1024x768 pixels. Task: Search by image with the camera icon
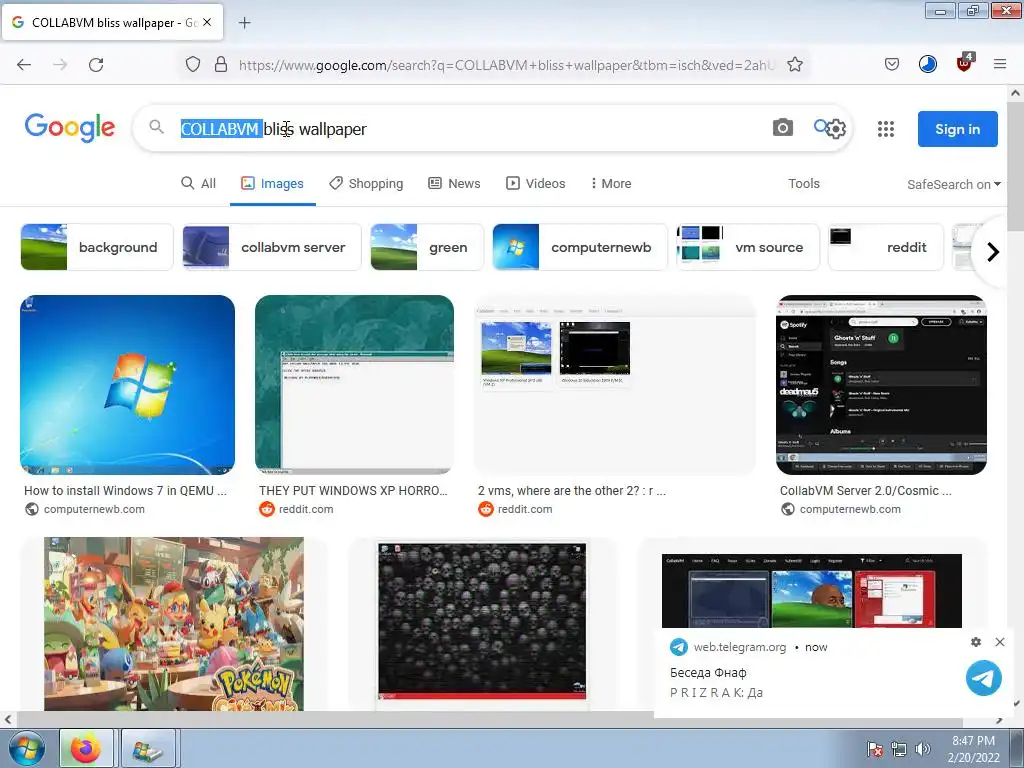pyautogui.click(x=783, y=128)
